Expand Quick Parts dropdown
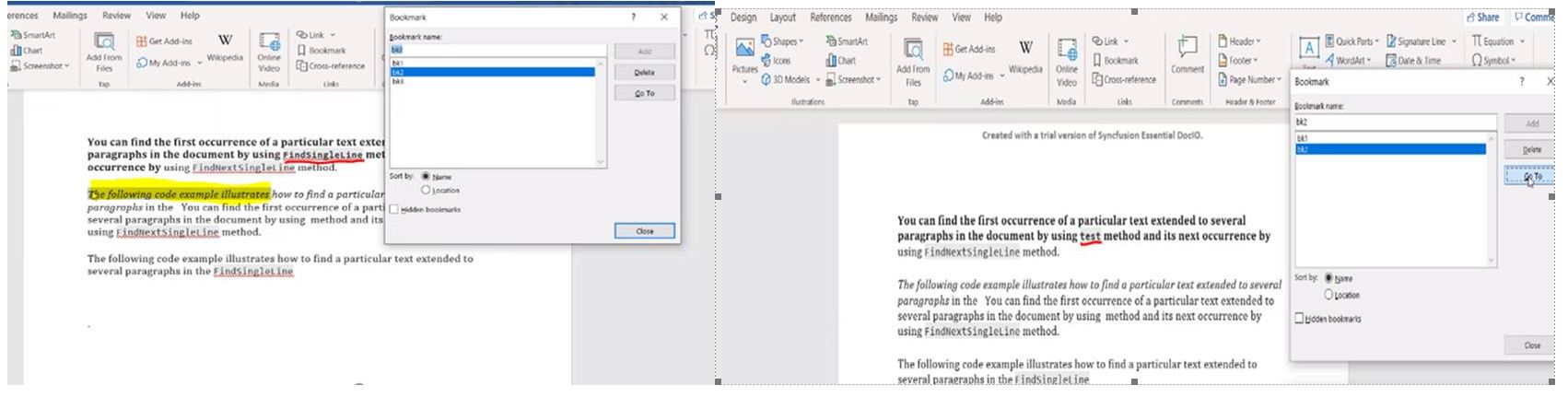This screenshot has width=1568, height=397. pos(1352,41)
